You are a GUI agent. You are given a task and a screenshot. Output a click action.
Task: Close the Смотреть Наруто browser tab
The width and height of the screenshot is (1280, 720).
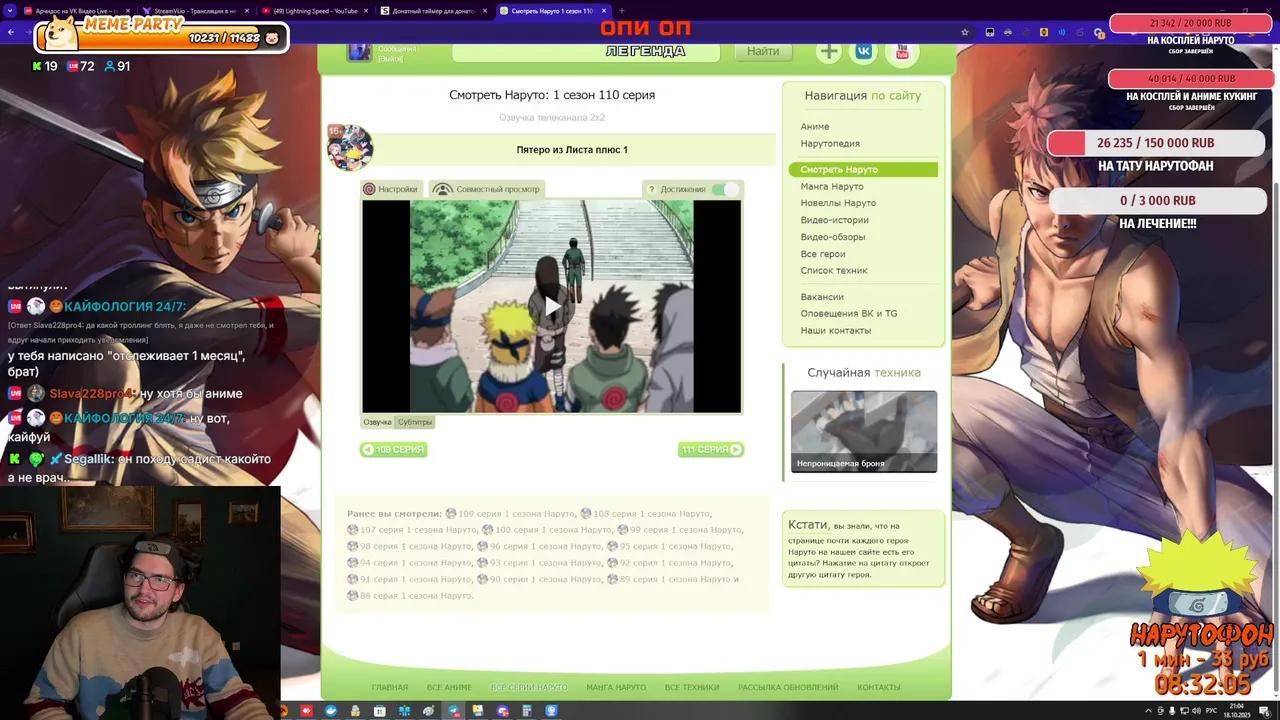pyautogui.click(x=604, y=11)
